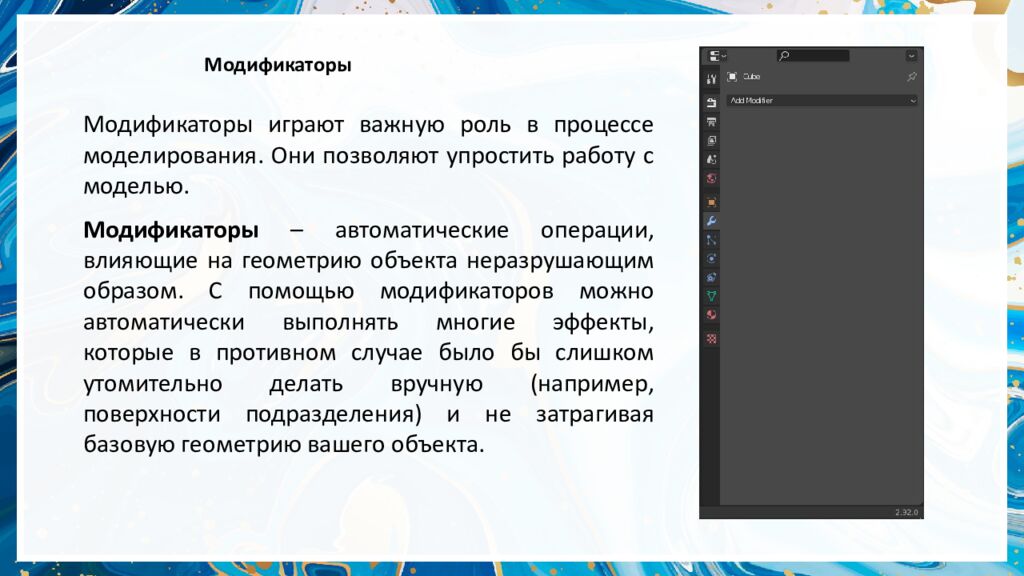Select the orange Object properties tab
The height and width of the screenshot is (576, 1024).
(x=711, y=201)
